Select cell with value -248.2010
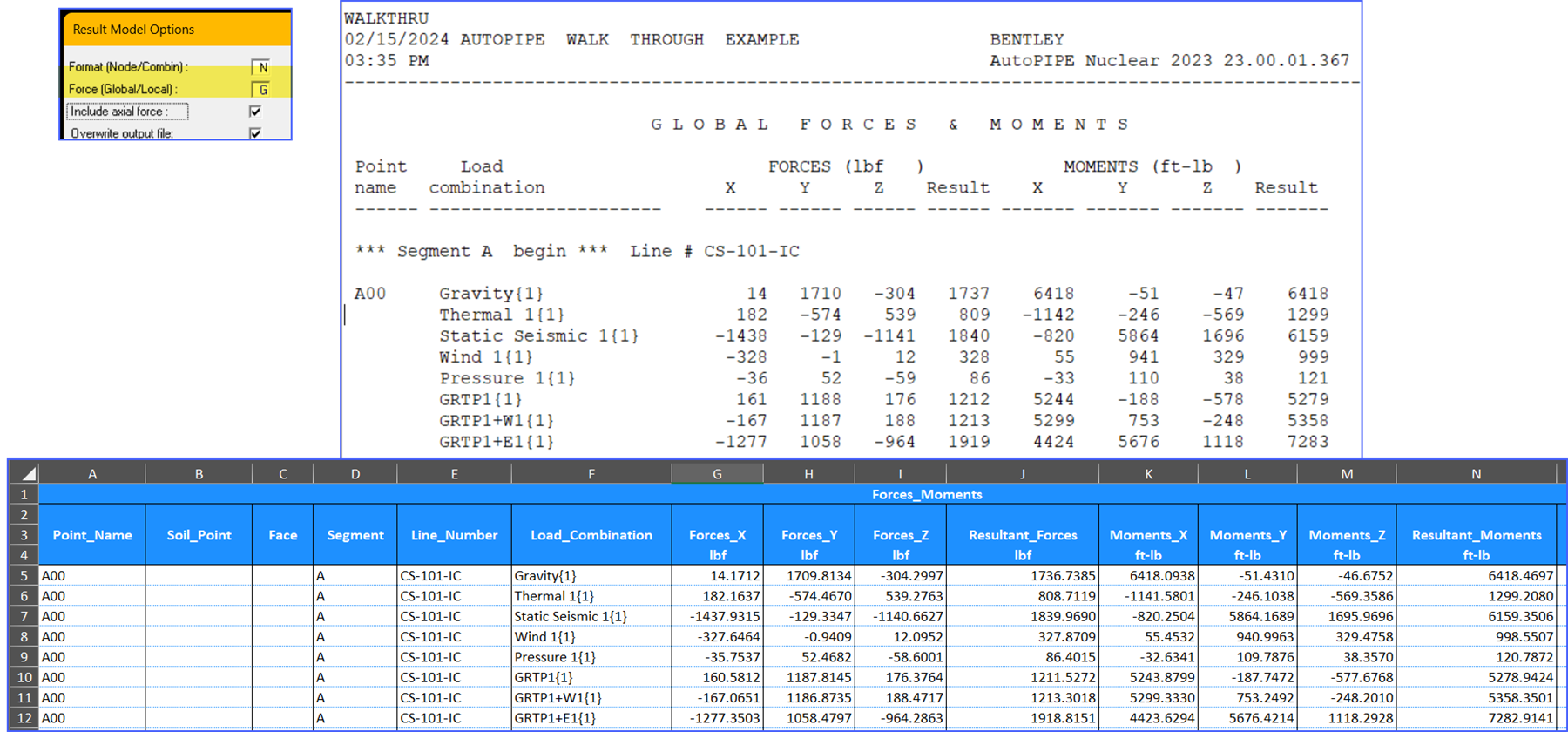This screenshot has height=732, width=1568. (x=1347, y=697)
